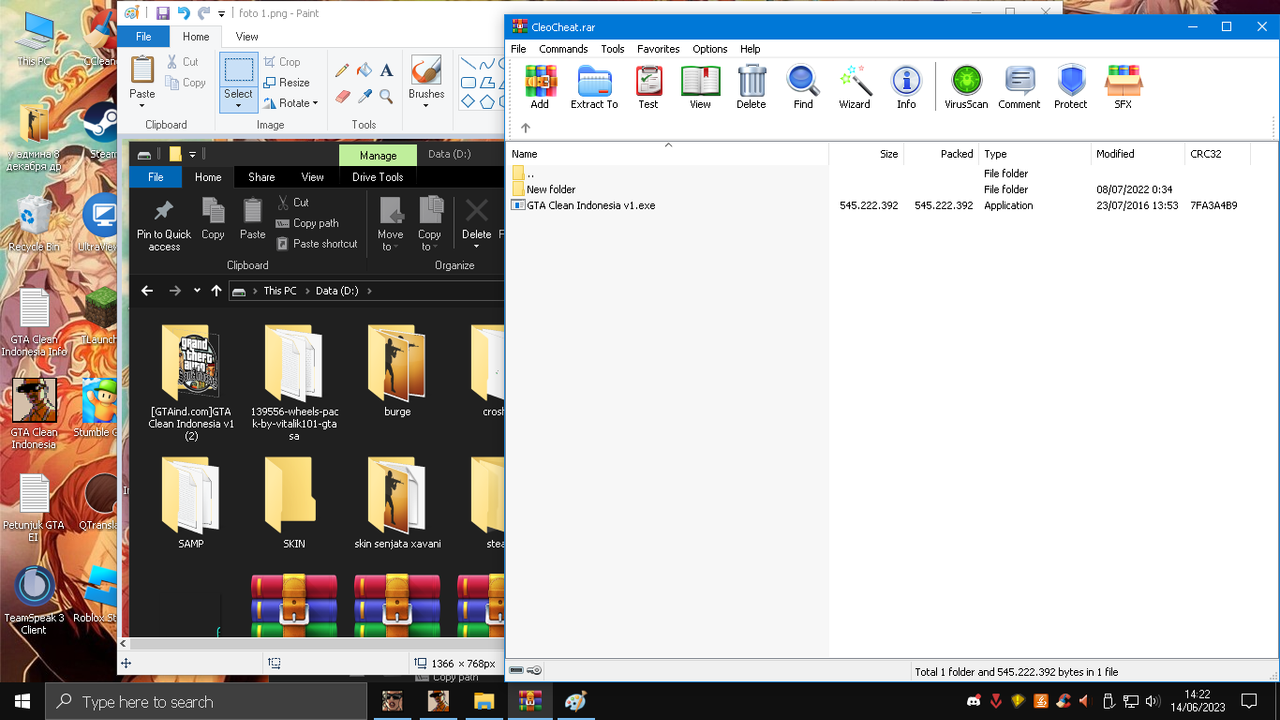This screenshot has width=1280, height=720.
Task: Open the Commands menu in WinRAR
Action: click(x=563, y=49)
